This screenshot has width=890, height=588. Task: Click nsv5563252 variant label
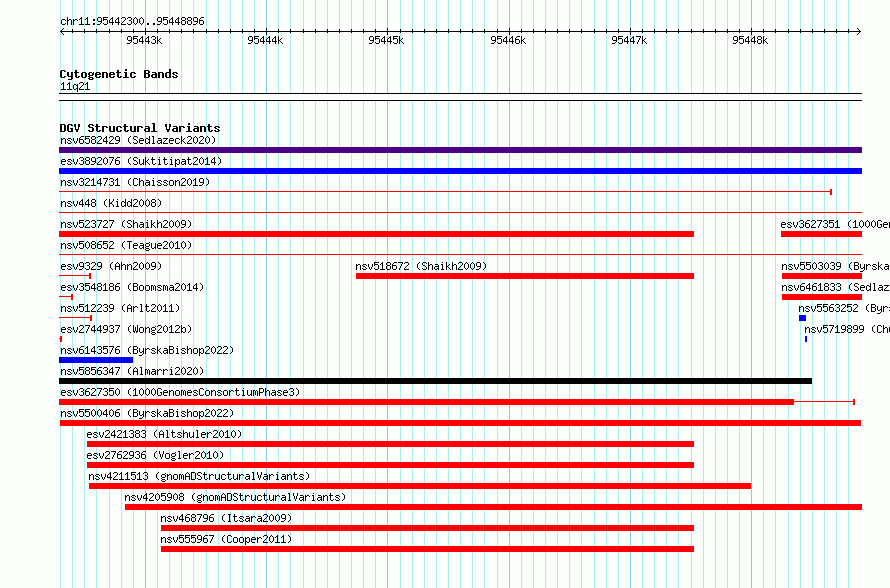(844, 308)
